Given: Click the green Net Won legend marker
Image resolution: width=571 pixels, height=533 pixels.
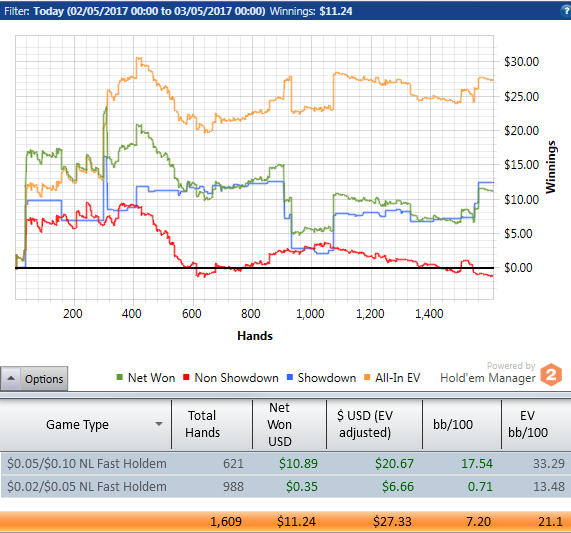Looking at the screenshot, I should coord(119,377).
